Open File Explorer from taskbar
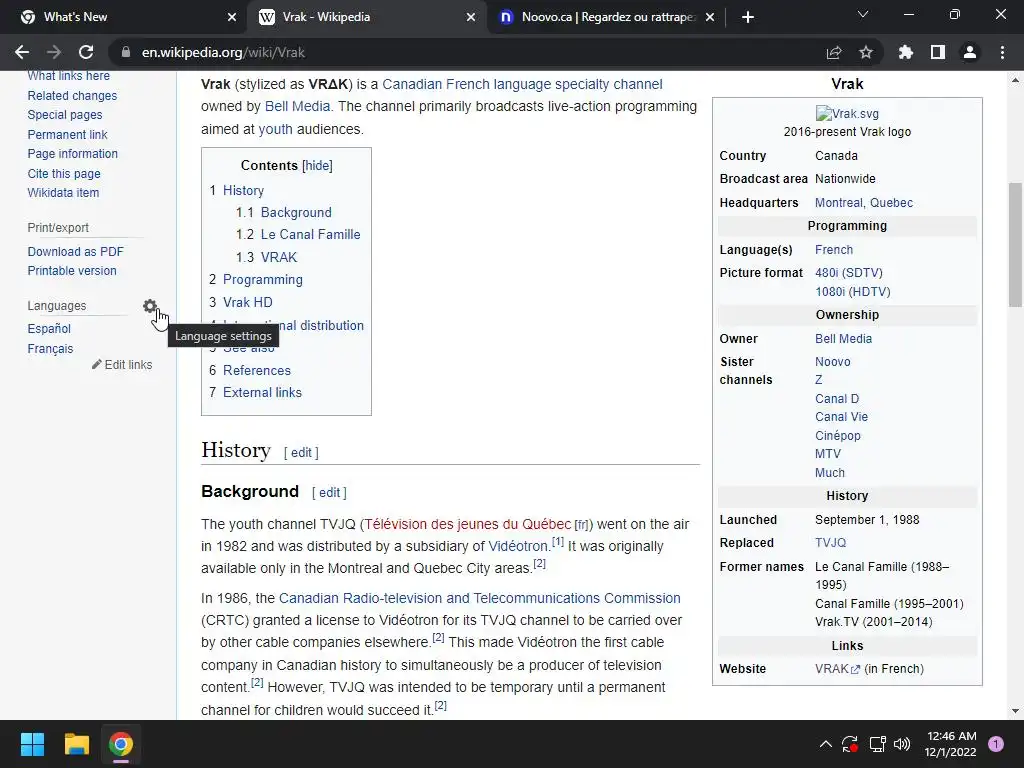 coord(76,744)
